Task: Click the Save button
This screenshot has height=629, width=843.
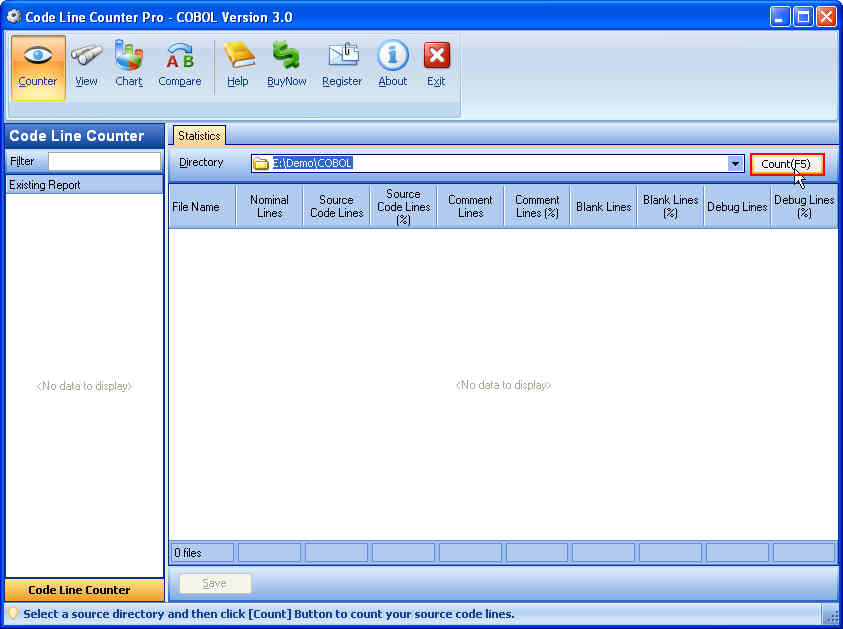Action: pos(214,583)
